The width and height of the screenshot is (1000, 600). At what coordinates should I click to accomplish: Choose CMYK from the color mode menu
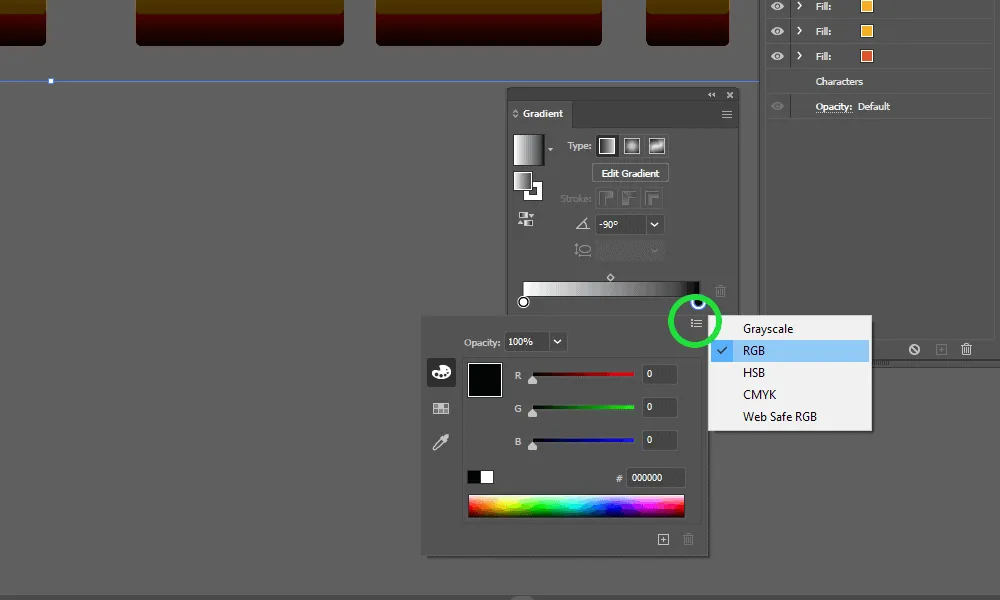pyautogui.click(x=790, y=395)
